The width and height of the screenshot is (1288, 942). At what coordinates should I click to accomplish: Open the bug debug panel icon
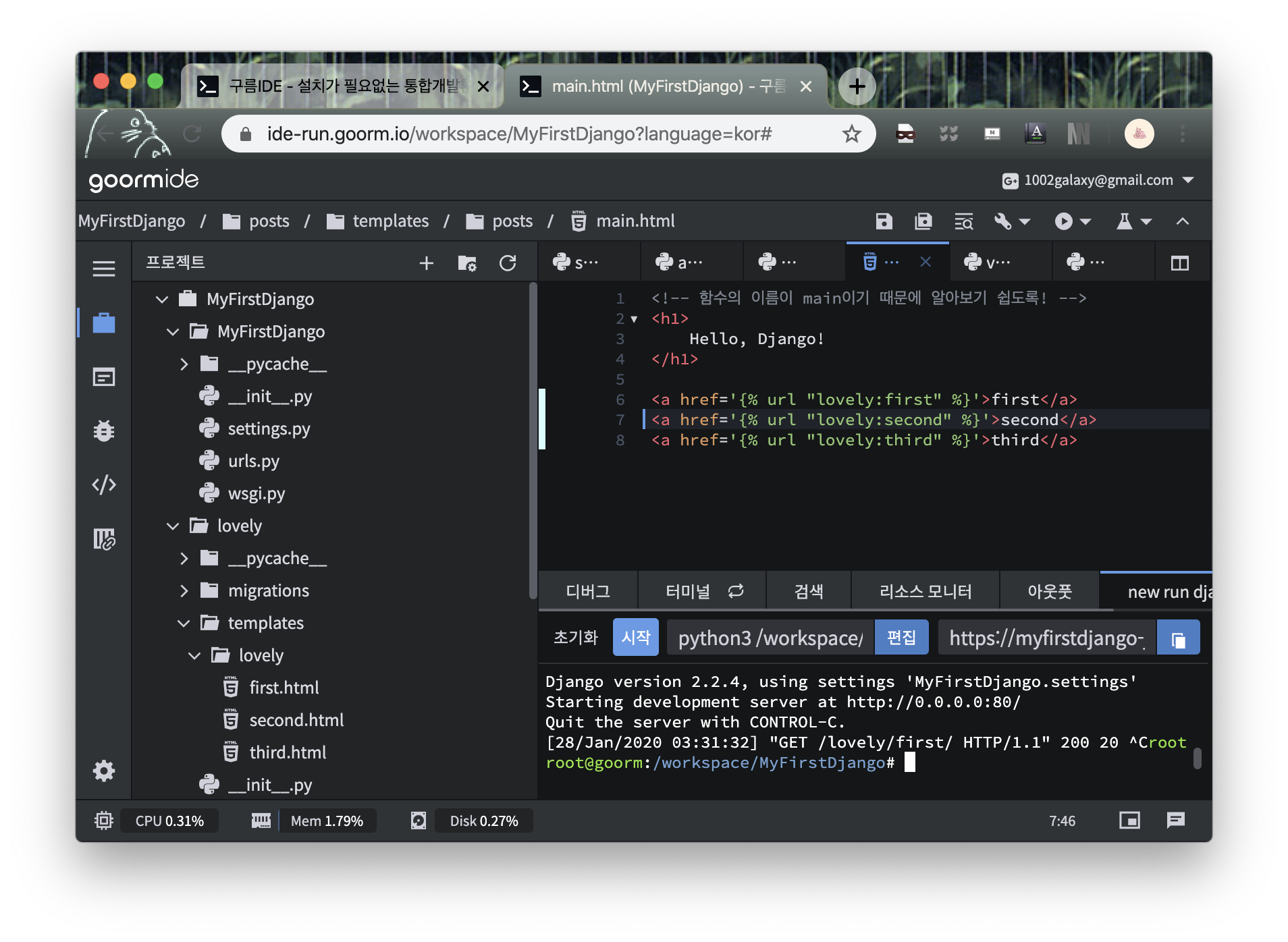click(x=103, y=431)
